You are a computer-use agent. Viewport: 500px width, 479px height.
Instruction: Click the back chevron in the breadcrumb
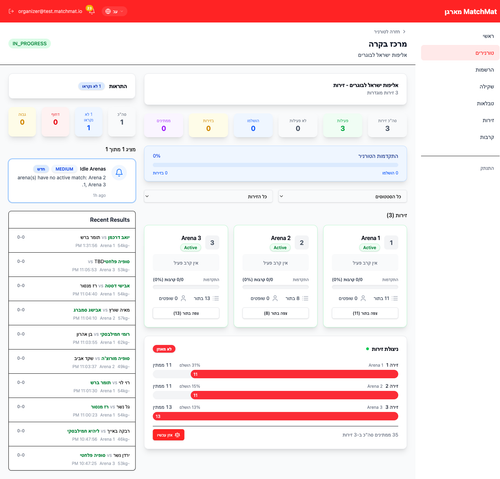click(x=404, y=32)
